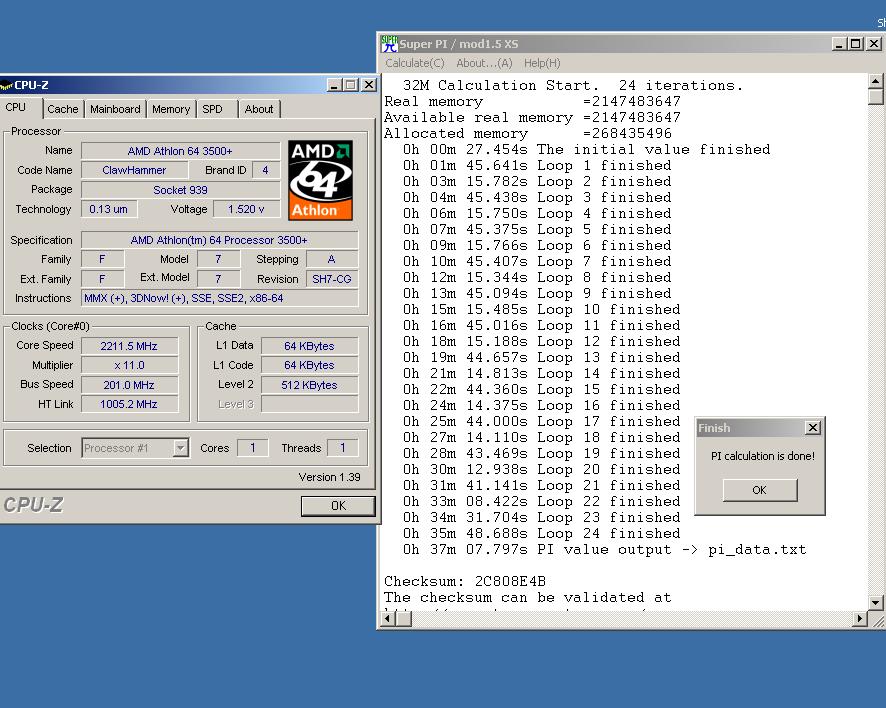Click the Checksum: 2C808E4B line

465,581
